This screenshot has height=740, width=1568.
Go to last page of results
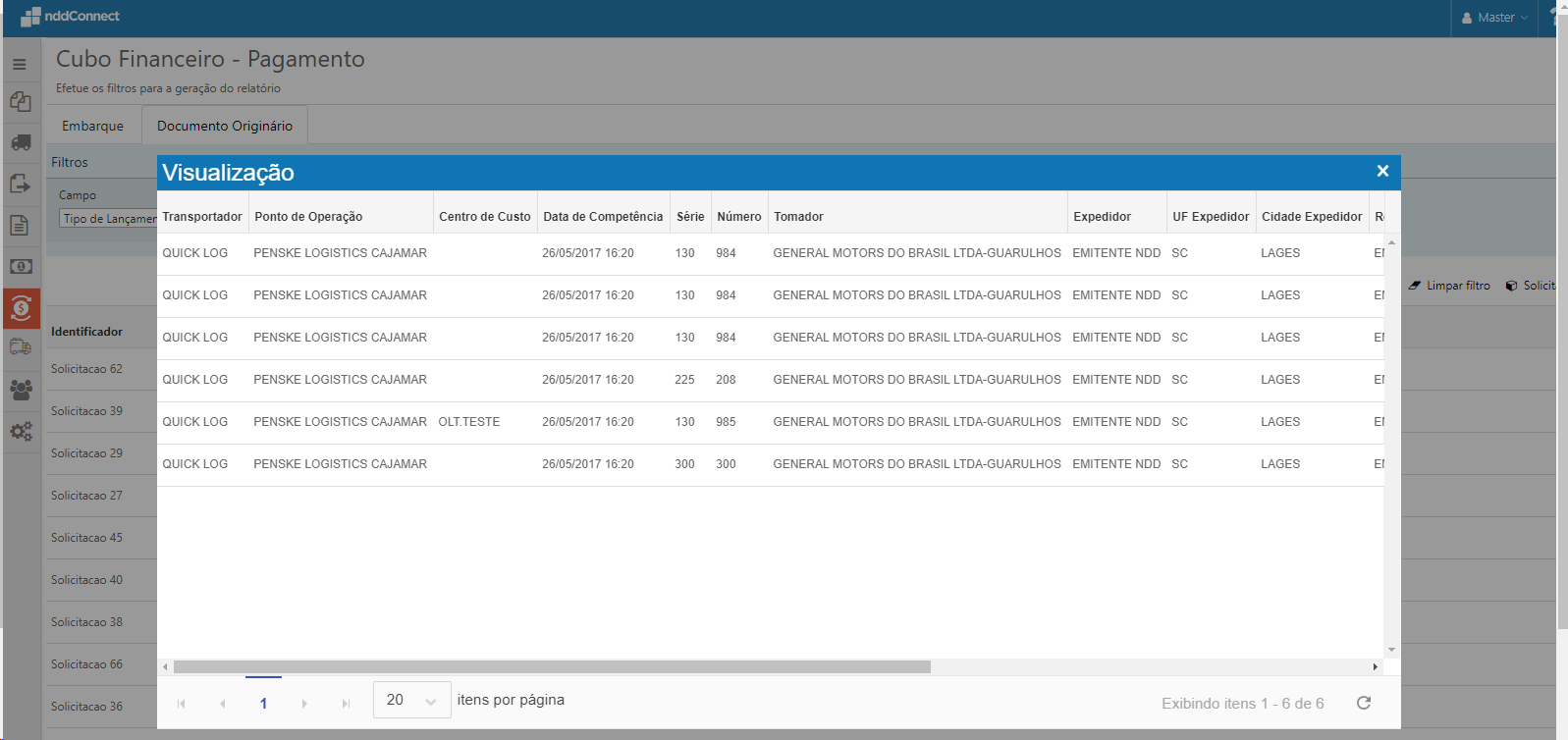[x=346, y=704]
